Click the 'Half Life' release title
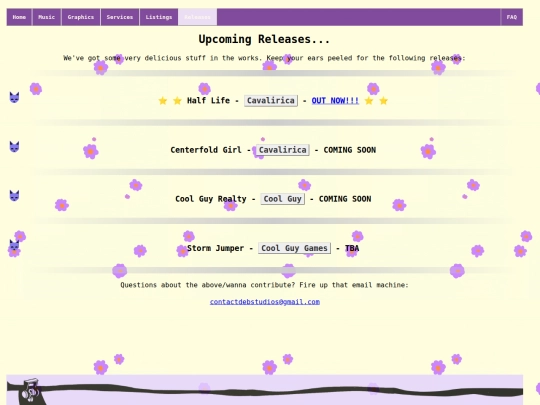This screenshot has height=405, width=540. pos(208,101)
